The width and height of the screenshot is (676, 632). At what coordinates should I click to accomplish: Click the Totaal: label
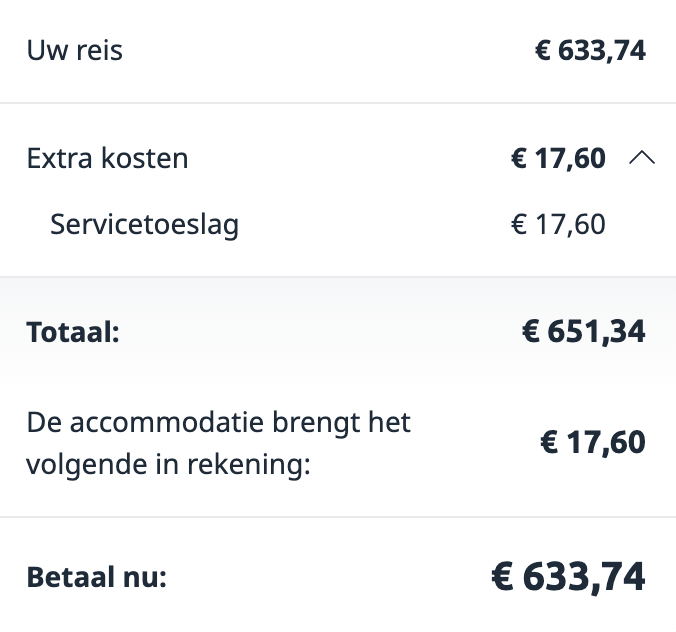pos(73,332)
